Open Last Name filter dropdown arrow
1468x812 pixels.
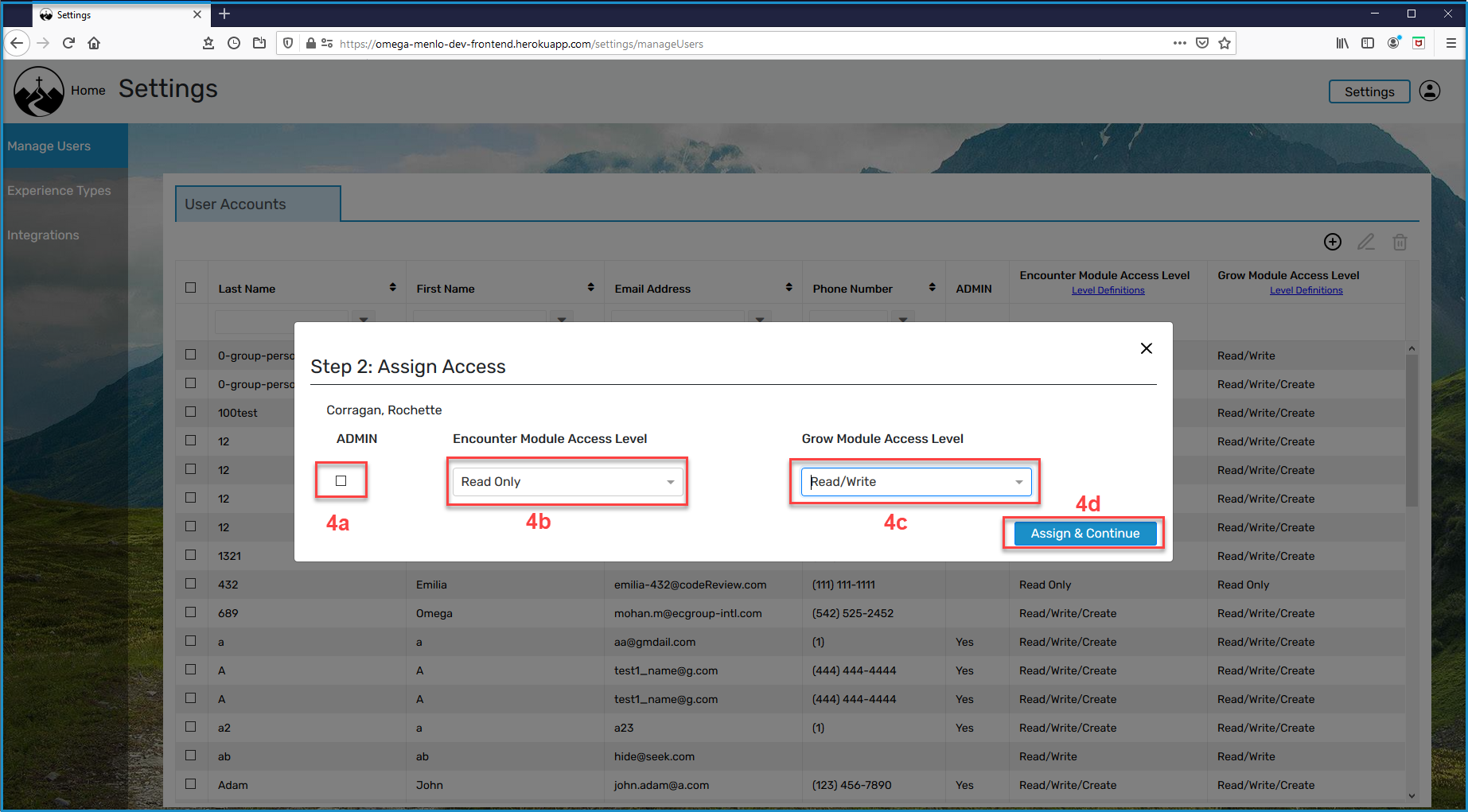[364, 317]
